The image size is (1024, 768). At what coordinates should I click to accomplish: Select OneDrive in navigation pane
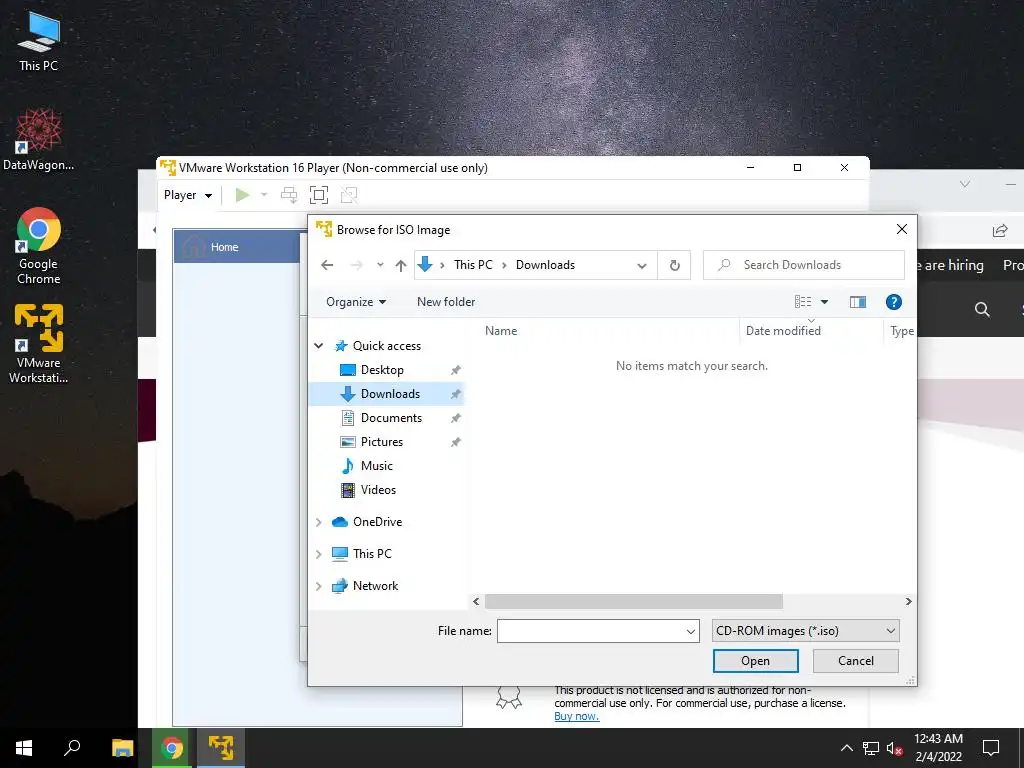[377, 522]
